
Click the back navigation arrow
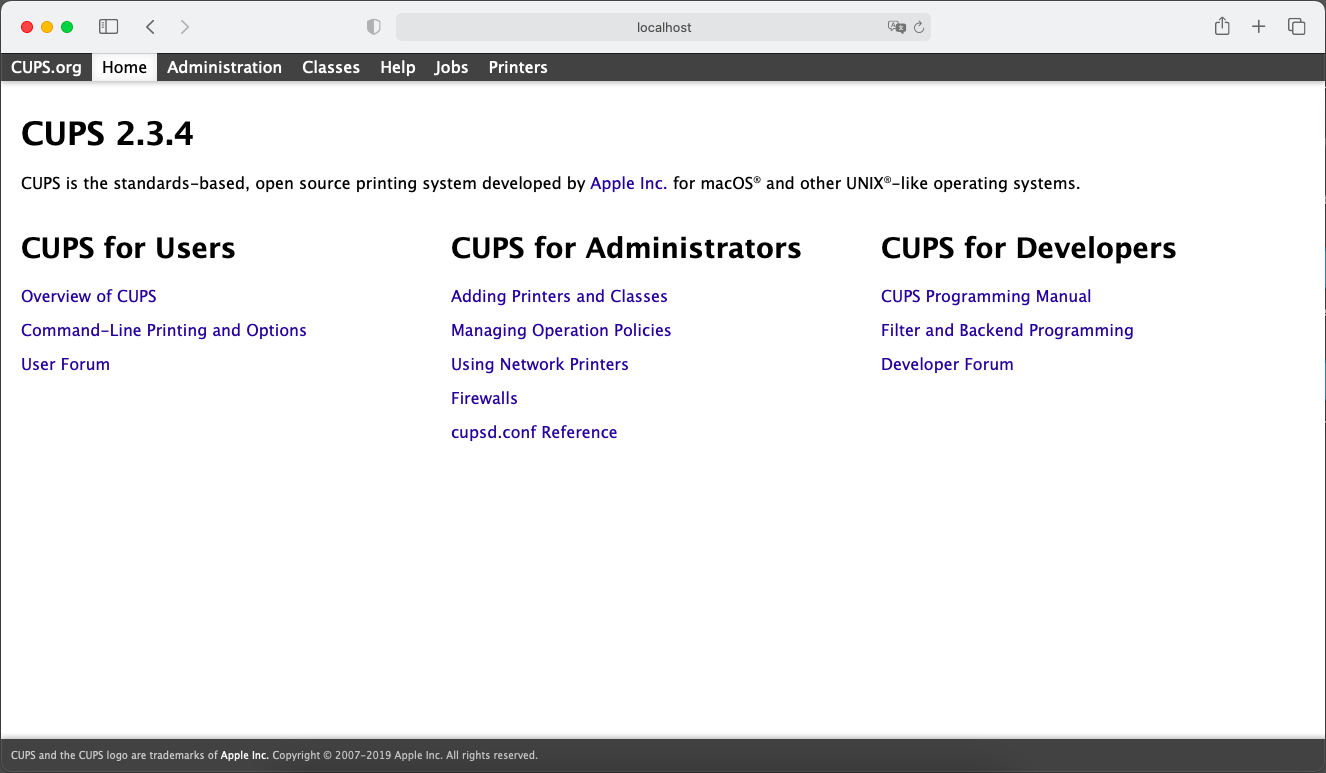coord(150,27)
